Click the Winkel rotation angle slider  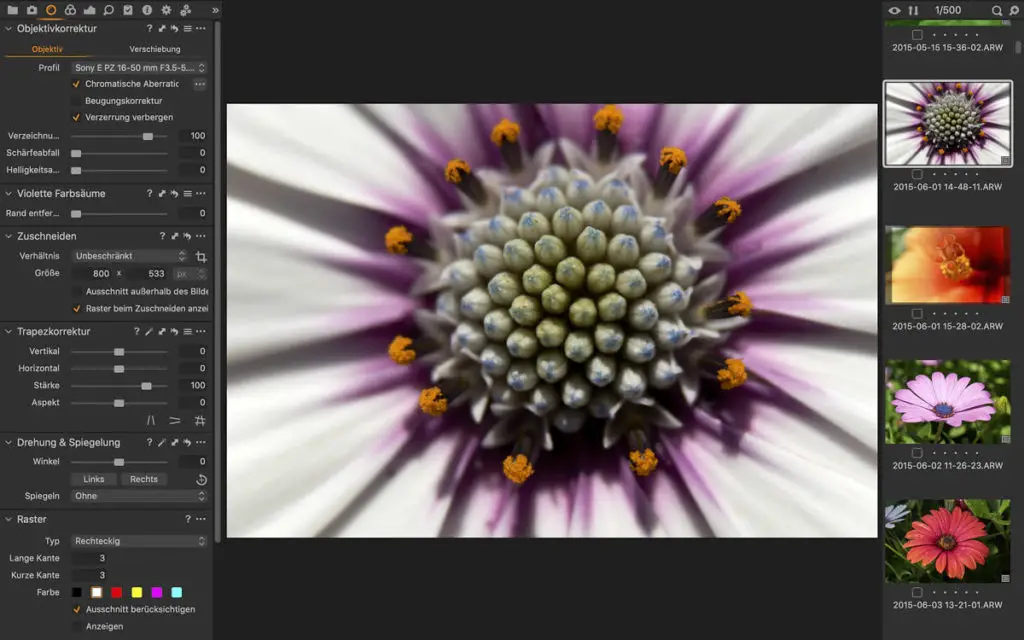(x=119, y=462)
